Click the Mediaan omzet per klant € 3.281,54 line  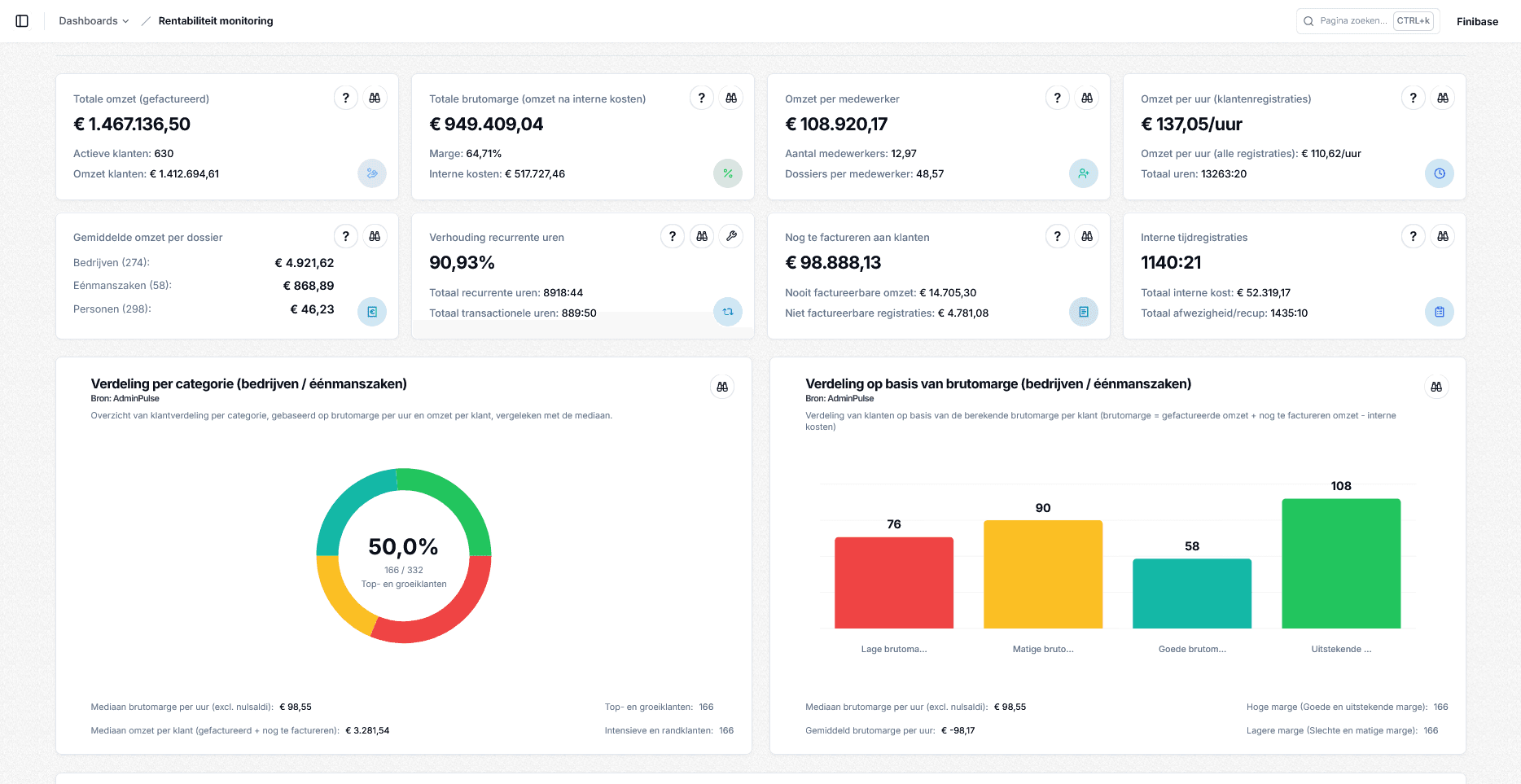click(240, 730)
